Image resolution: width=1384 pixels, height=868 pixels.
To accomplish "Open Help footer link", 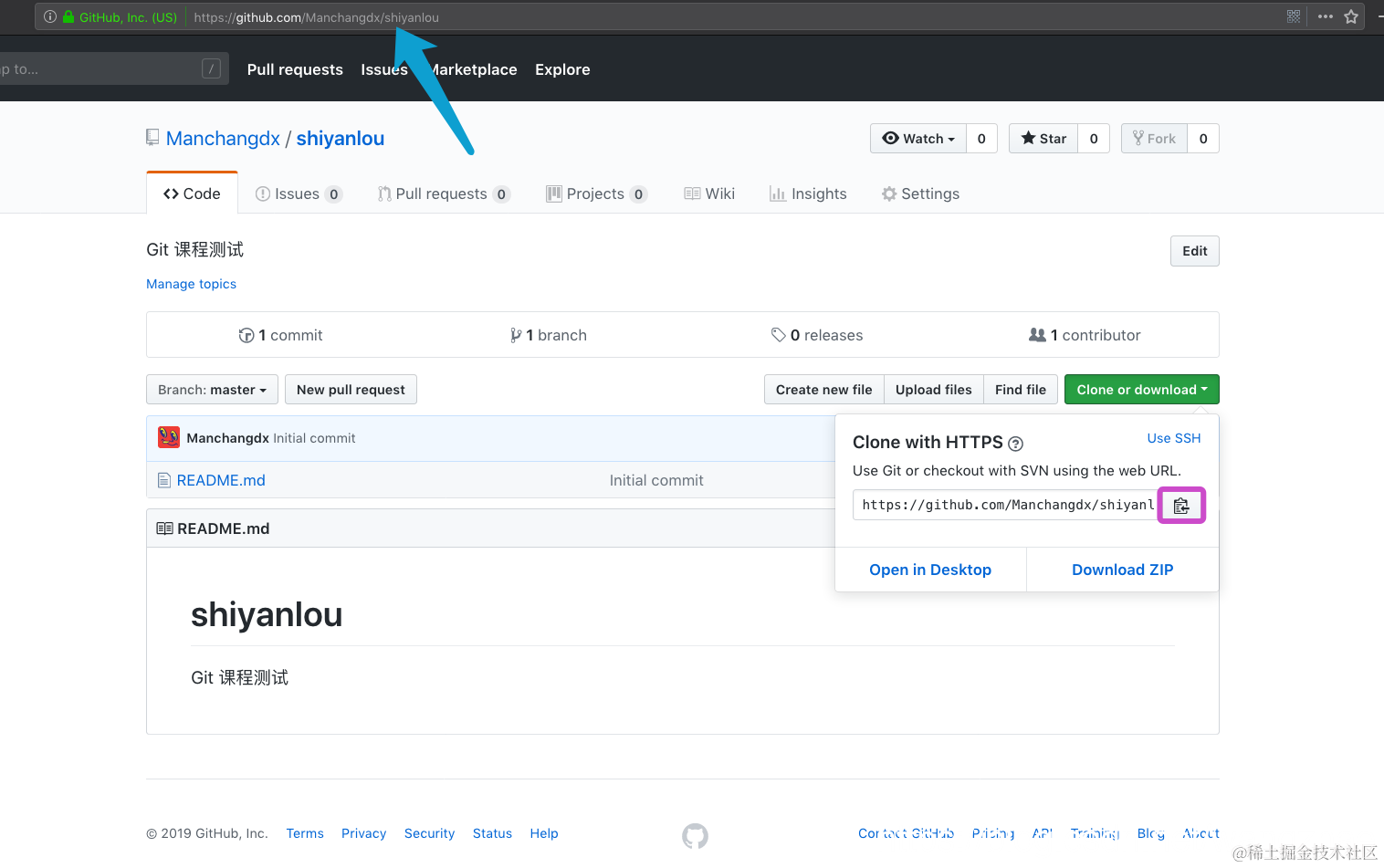I will point(544,833).
